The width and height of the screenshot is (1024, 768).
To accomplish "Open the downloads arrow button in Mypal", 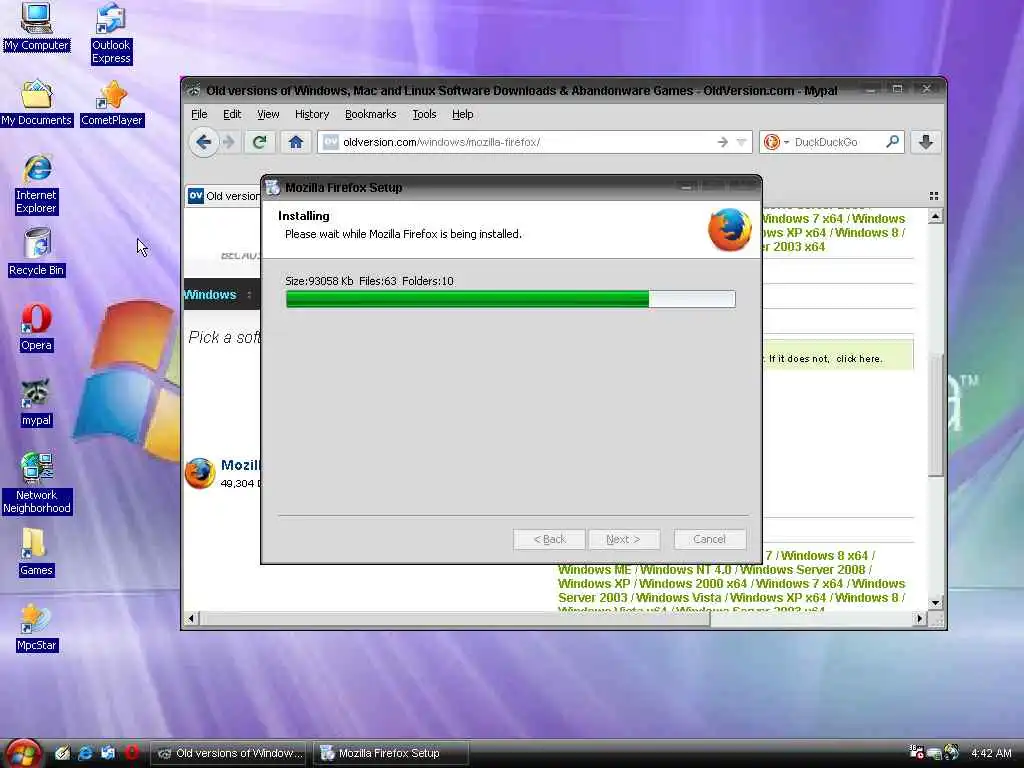I will 925,142.
